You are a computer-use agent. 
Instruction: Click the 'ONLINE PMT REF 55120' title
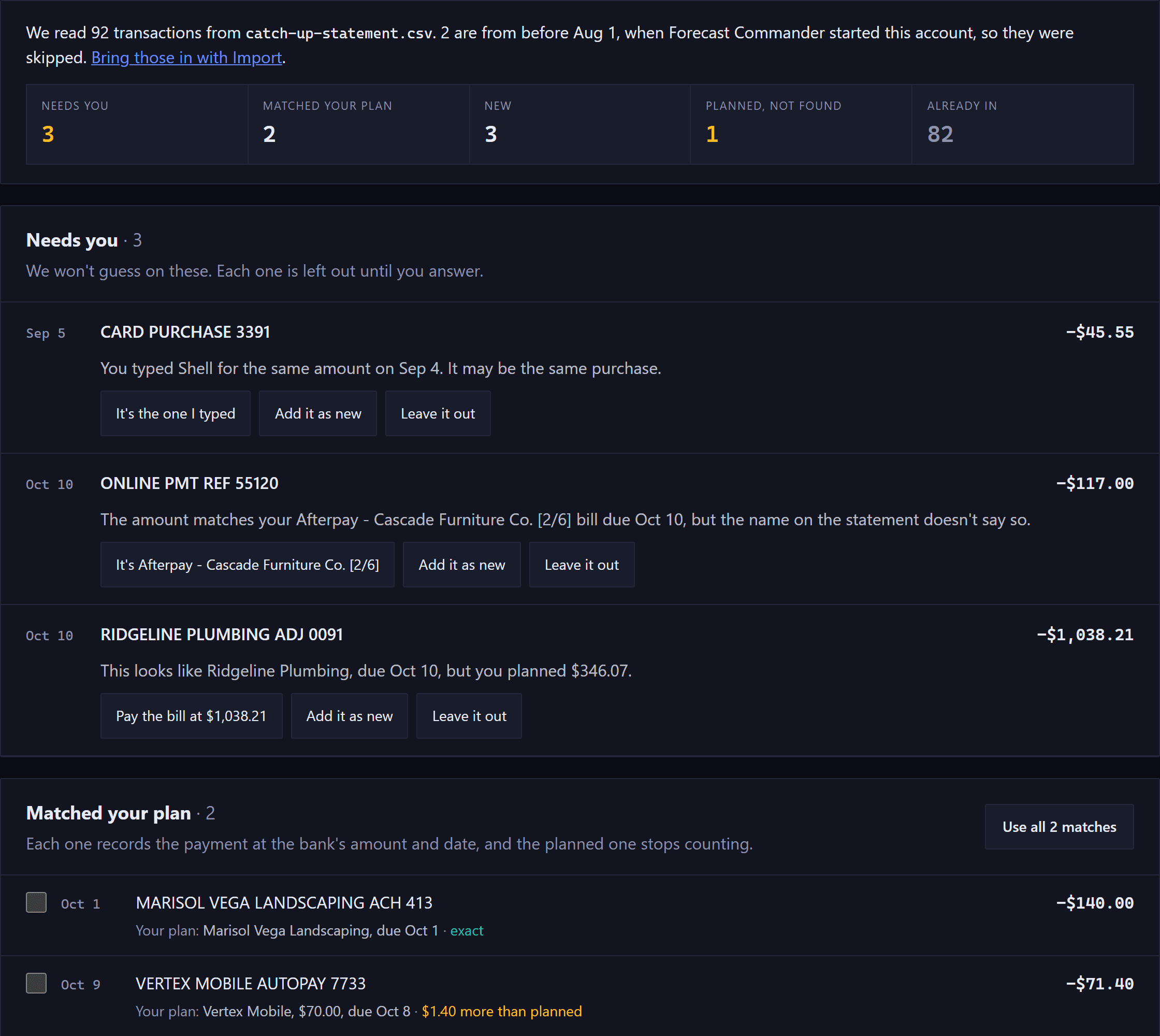pyautogui.click(x=190, y=484)
